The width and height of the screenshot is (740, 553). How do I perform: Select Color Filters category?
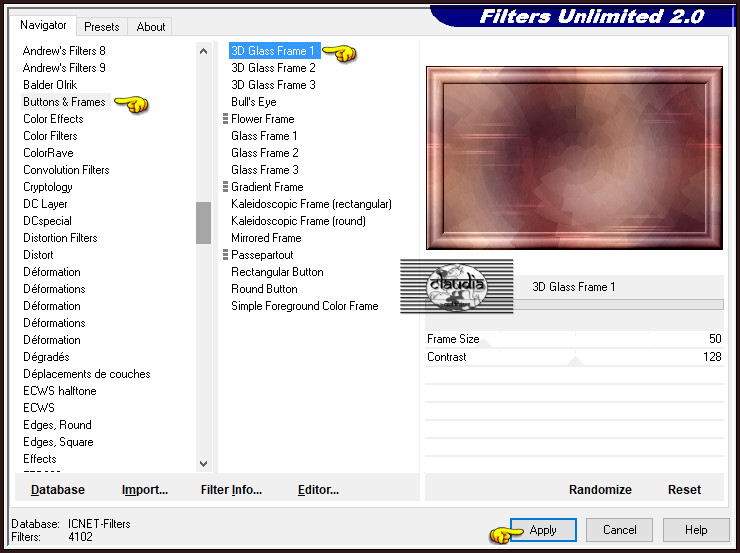coord(50,136)
